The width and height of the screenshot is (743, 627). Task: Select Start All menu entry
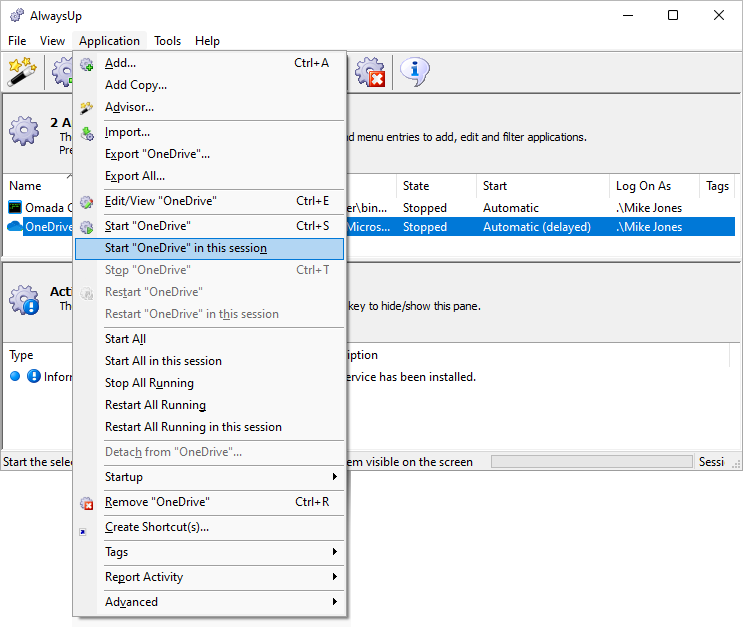209,339
